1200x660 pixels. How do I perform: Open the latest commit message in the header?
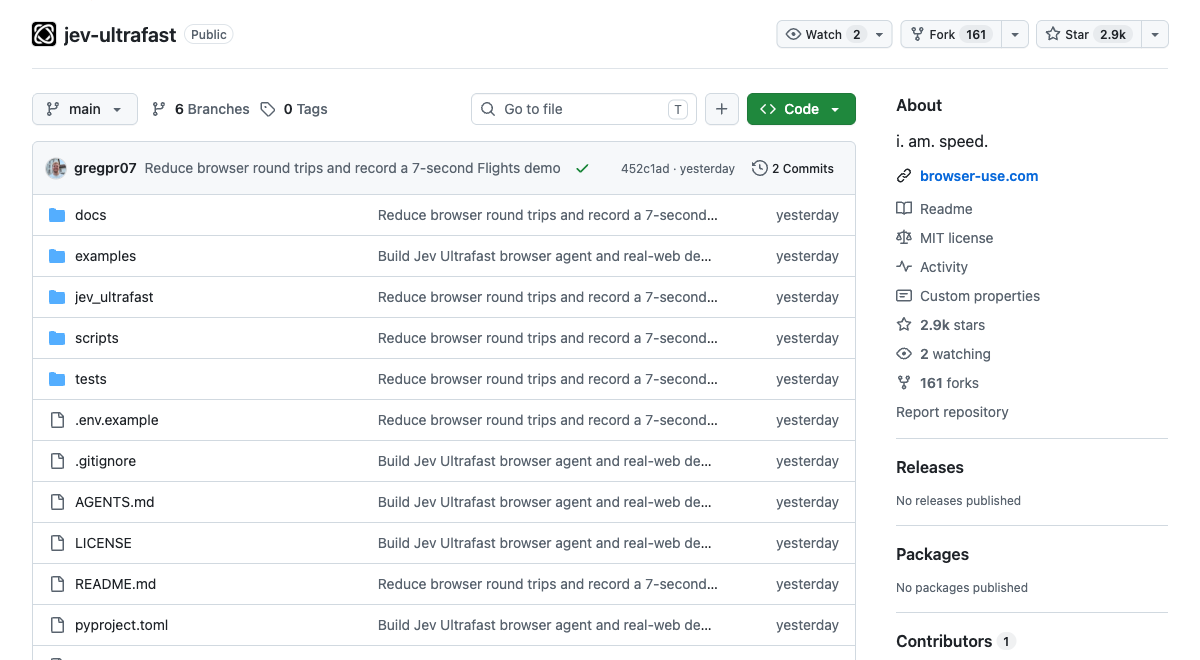pos(353,168)
